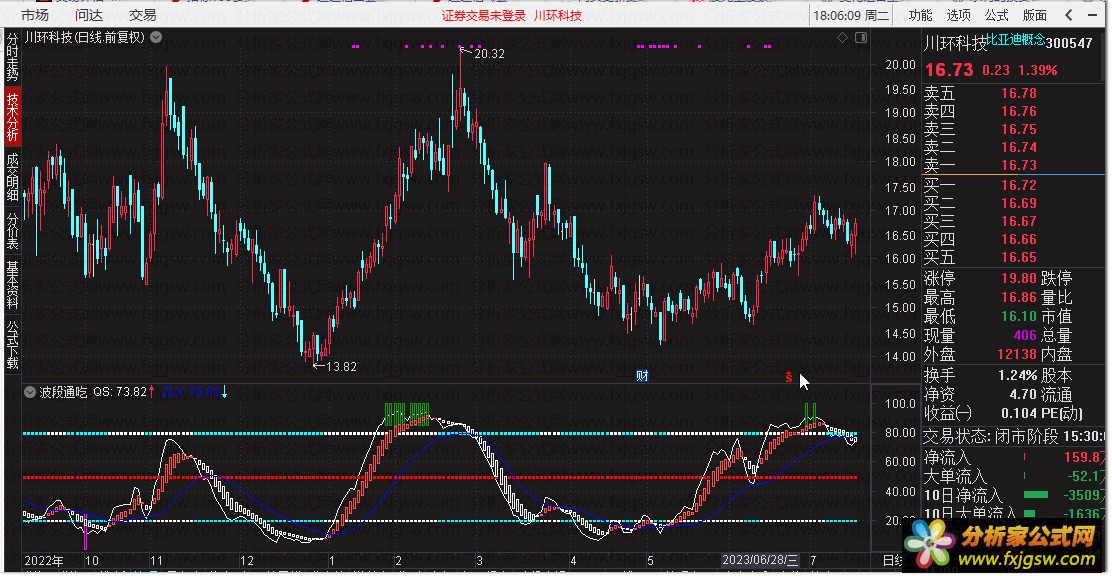Click the 日线 period label at bottom
This screenshot has height=576, width=1112.
pos(891,561)
